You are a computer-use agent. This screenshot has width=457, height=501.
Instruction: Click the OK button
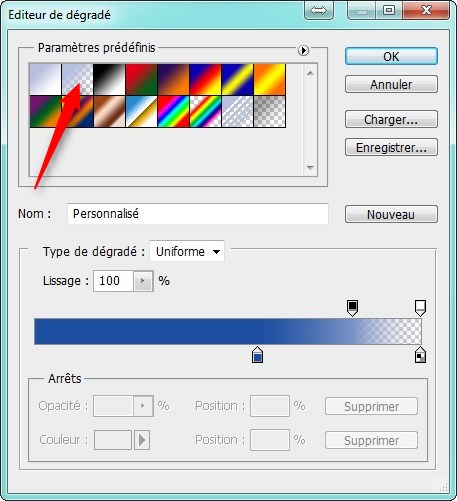391,56
